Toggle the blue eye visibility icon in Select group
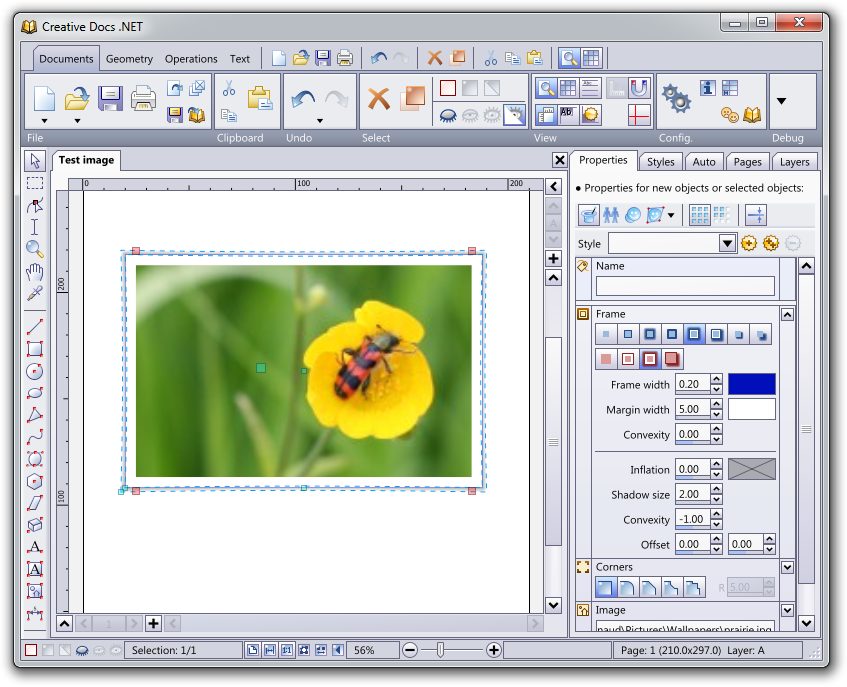 click(448, 116)
